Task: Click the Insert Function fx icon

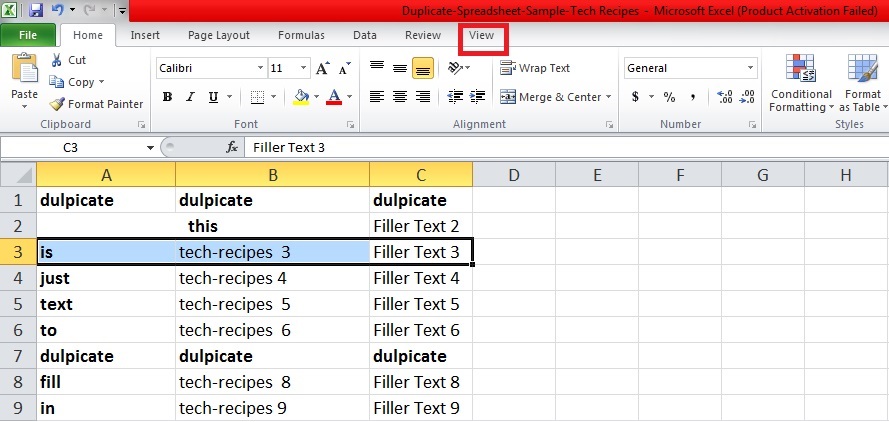Action: [x=232, y=147]
